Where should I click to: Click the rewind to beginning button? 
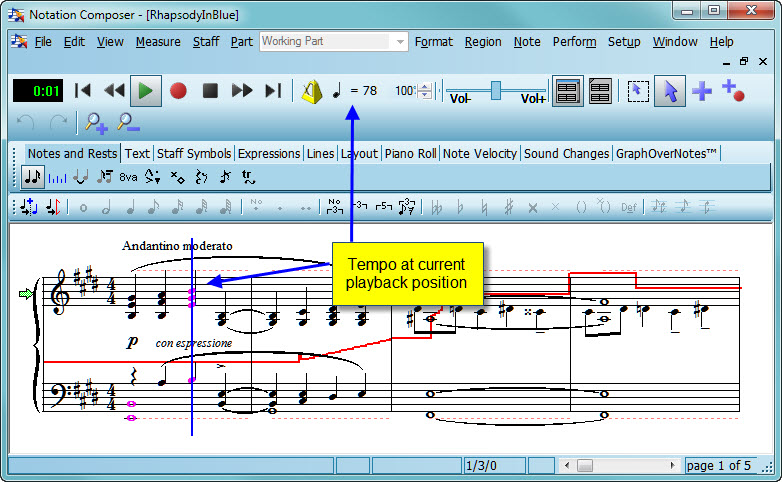(x=84, y=90)
